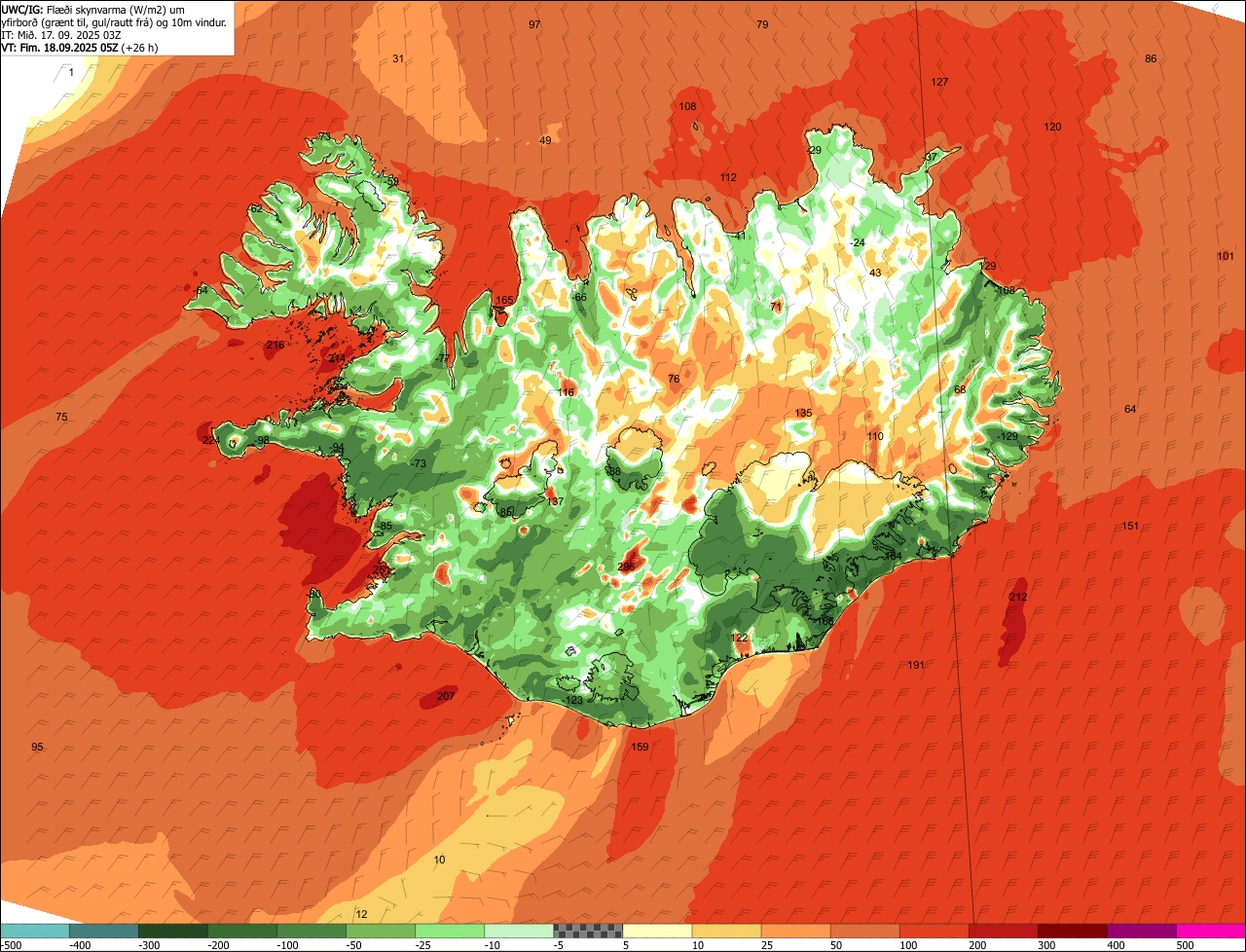Image resolution: width=1246 pixels, height=952 pixels.
Task: Click the '-25' legend label
Action: coord(424,945)
